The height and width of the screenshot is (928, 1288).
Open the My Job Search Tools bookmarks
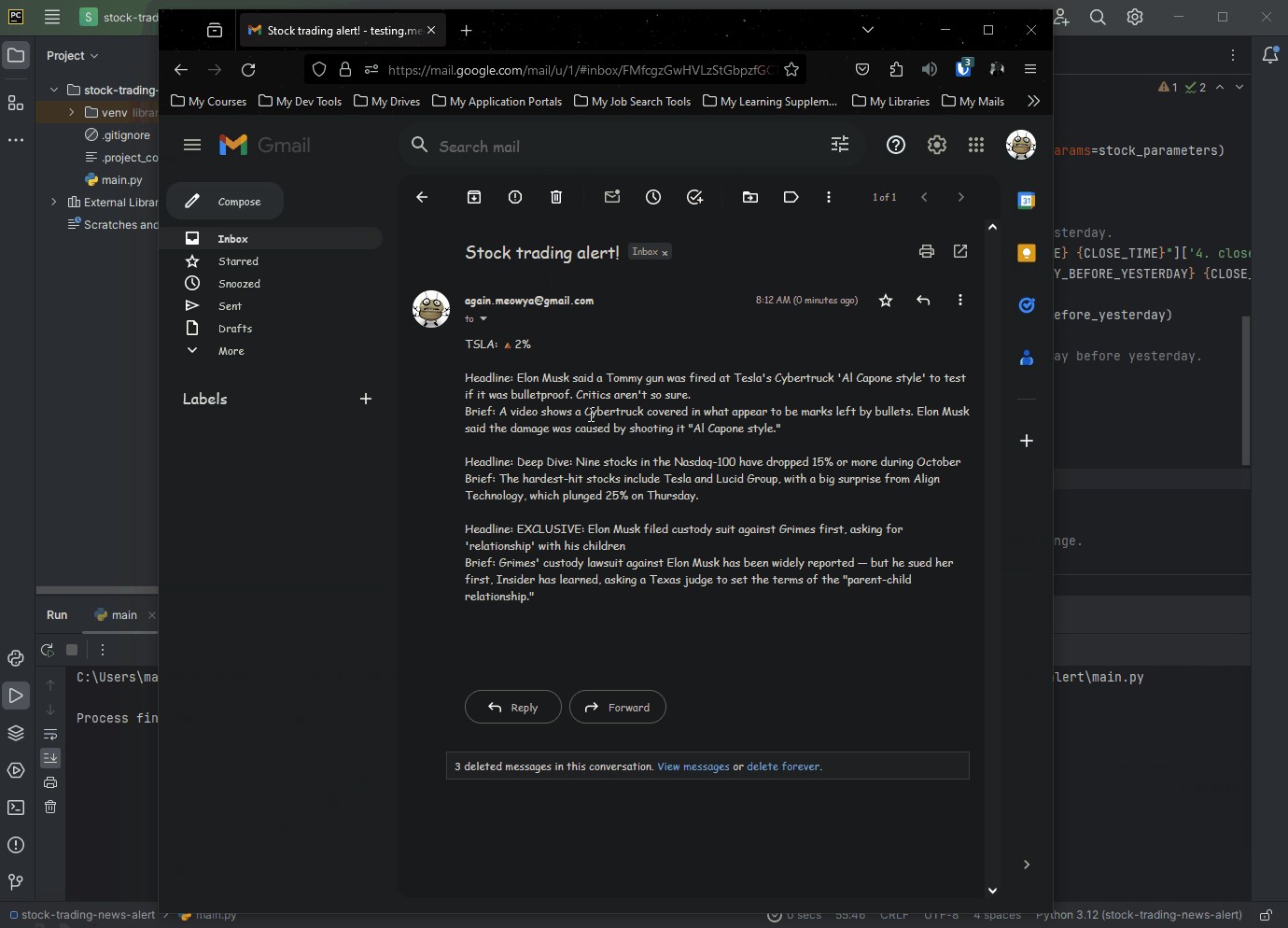click(x=633, y=101)
